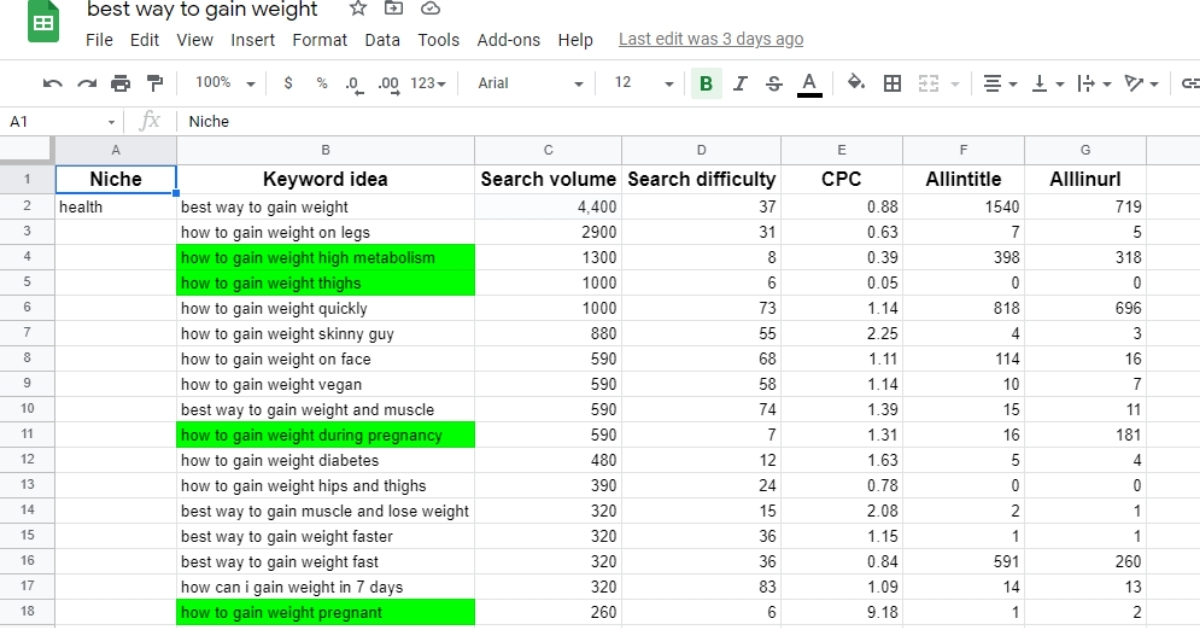Screen dimensions: 1200x628
Task: Open the Text color picker
Action: pos(810,83)
